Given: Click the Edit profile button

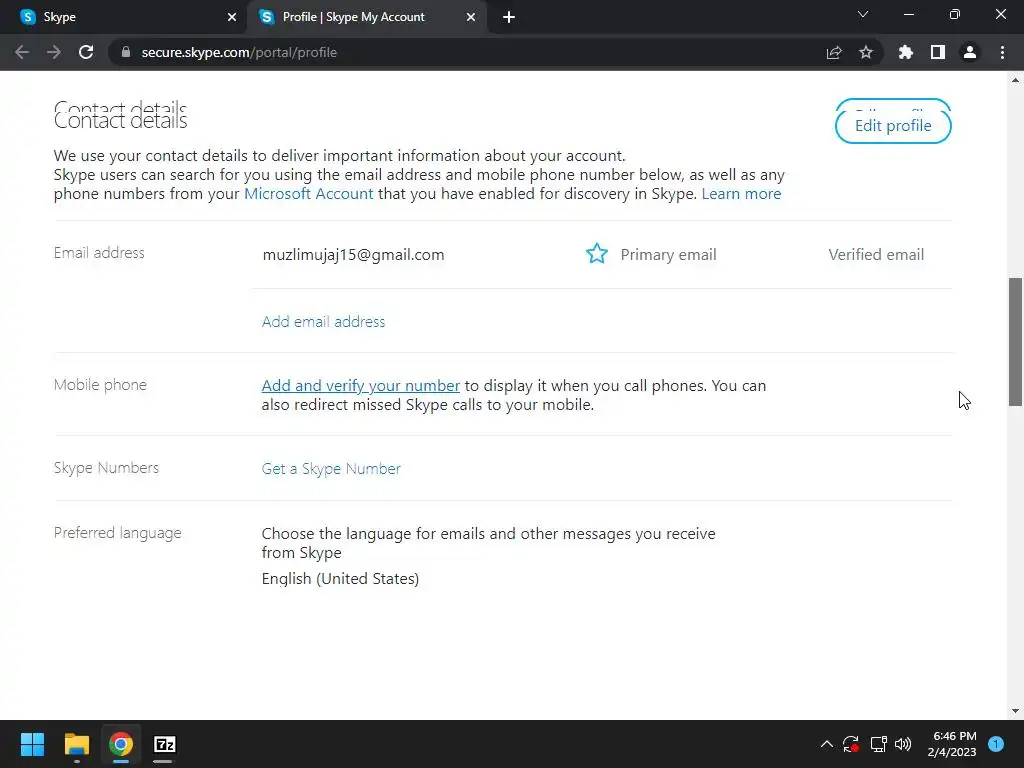Looking at the screenshot, I should tap(893, 125).
